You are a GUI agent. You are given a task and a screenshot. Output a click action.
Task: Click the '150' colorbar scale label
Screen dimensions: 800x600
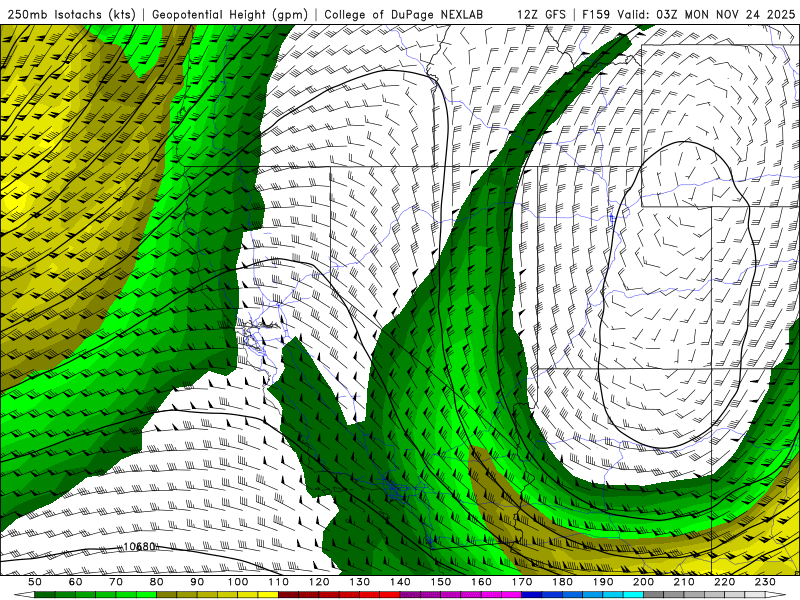point(440,582)
